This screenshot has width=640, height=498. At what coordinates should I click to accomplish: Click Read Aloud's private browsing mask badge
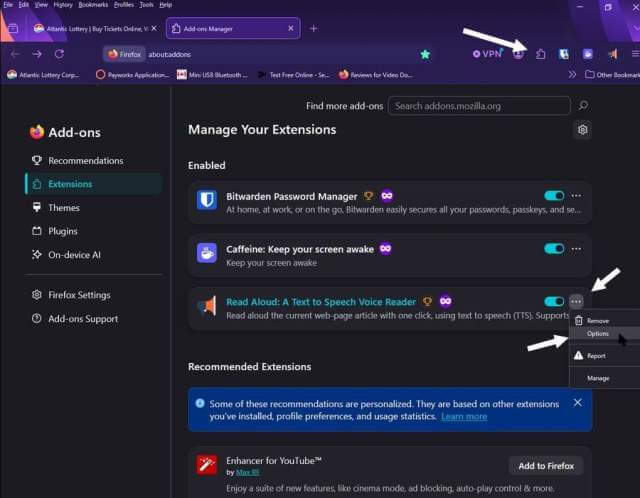(x=446, y=301)
